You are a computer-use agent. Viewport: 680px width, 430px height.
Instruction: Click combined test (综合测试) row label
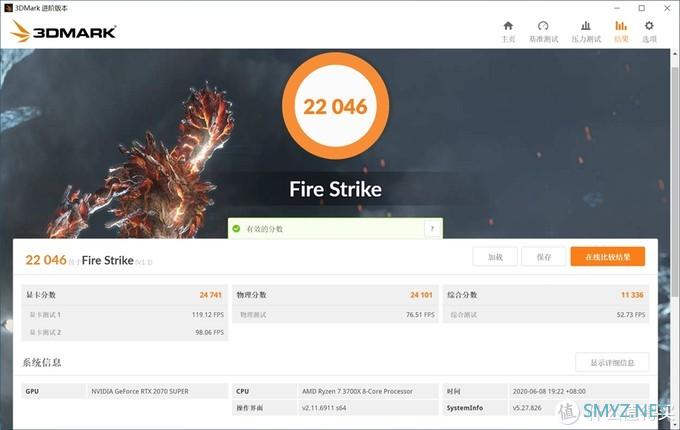(464, 315)
